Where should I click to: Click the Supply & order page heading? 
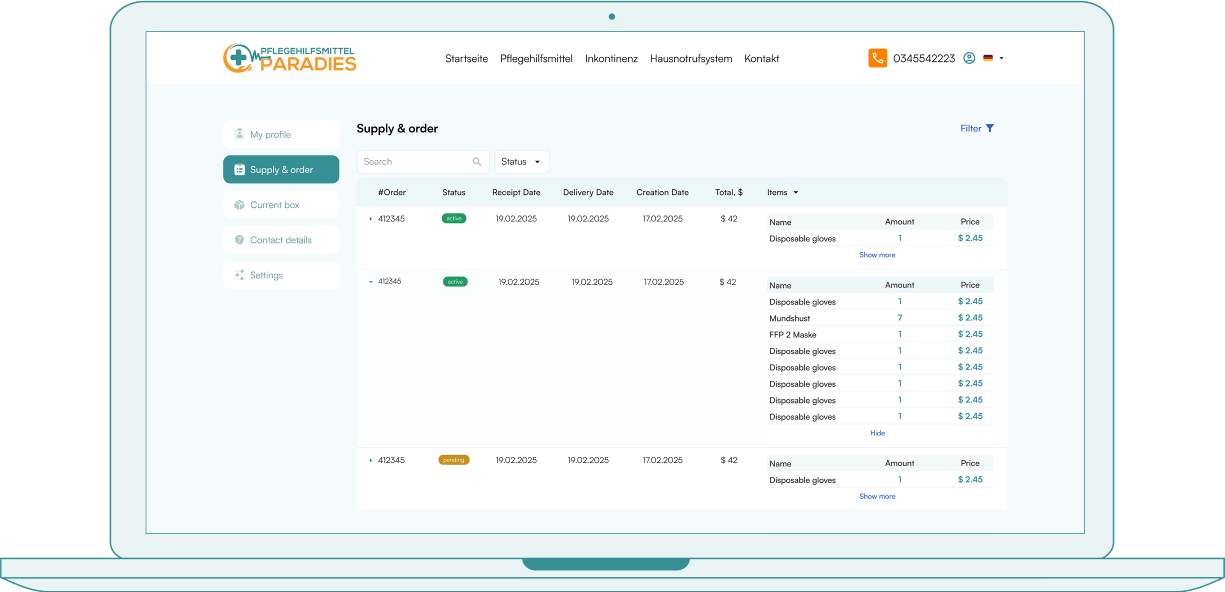[x=397, y=128]
